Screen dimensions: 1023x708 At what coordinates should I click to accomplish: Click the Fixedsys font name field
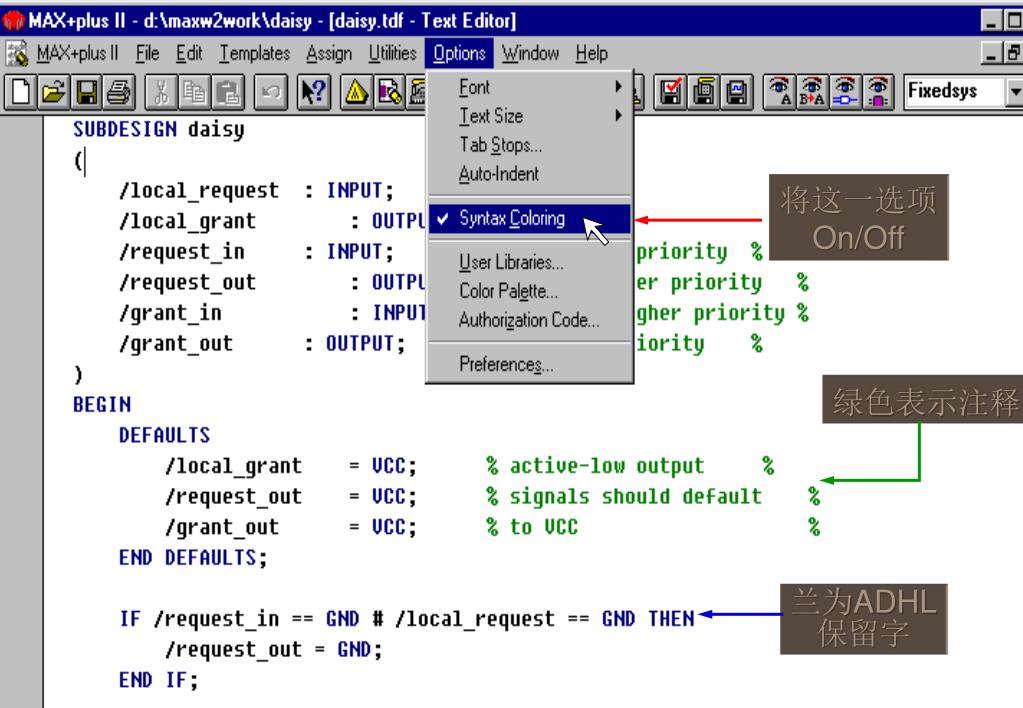coord(954,91)
